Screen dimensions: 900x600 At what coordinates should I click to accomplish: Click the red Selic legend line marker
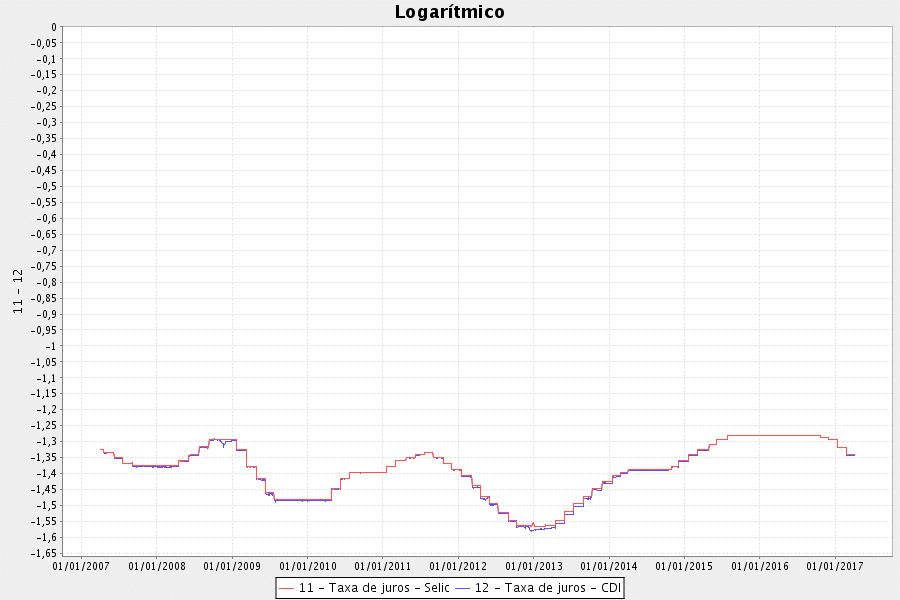(286, 589)
